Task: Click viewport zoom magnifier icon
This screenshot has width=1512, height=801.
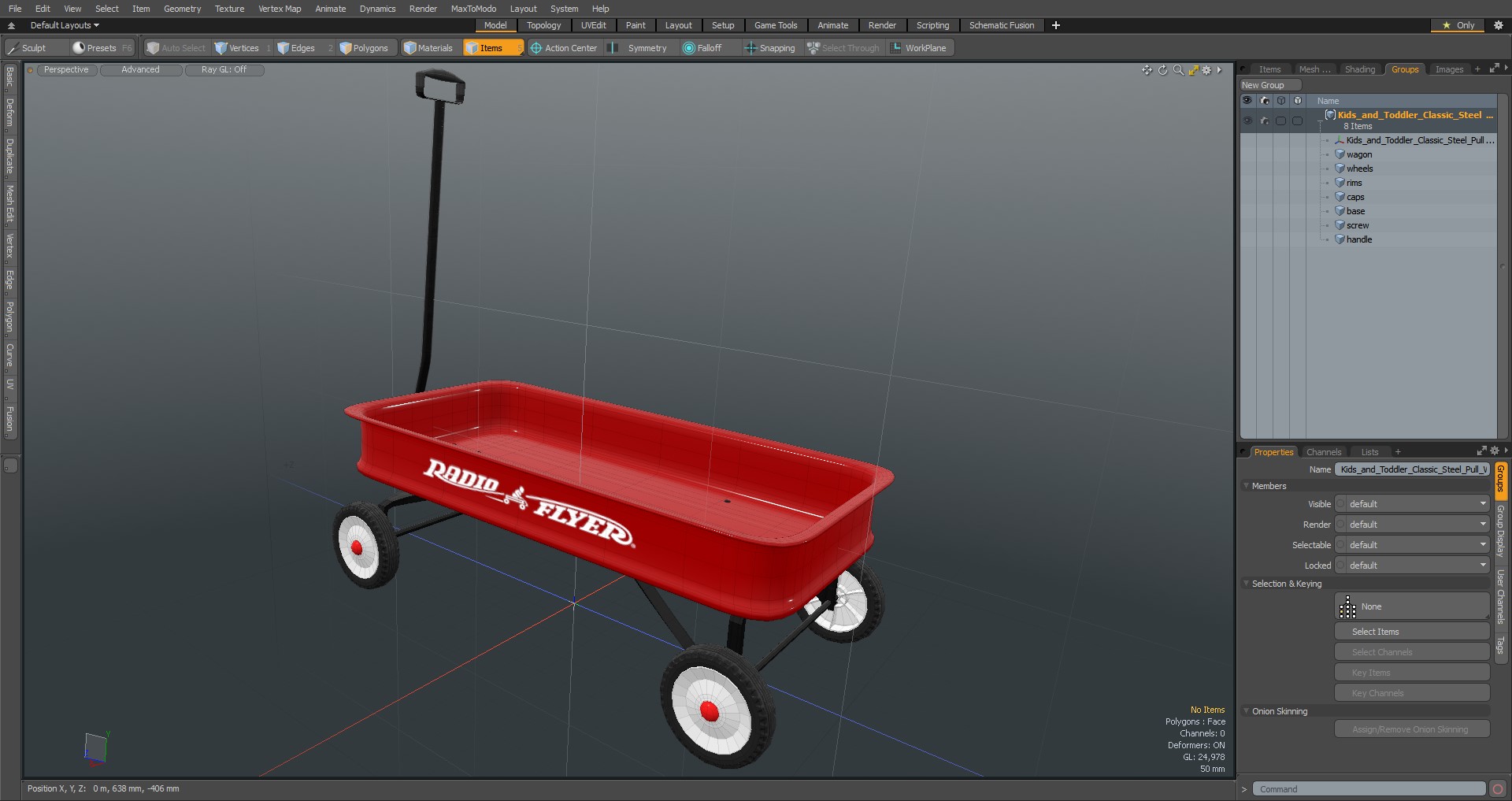Action: (x=1178, y=70)
